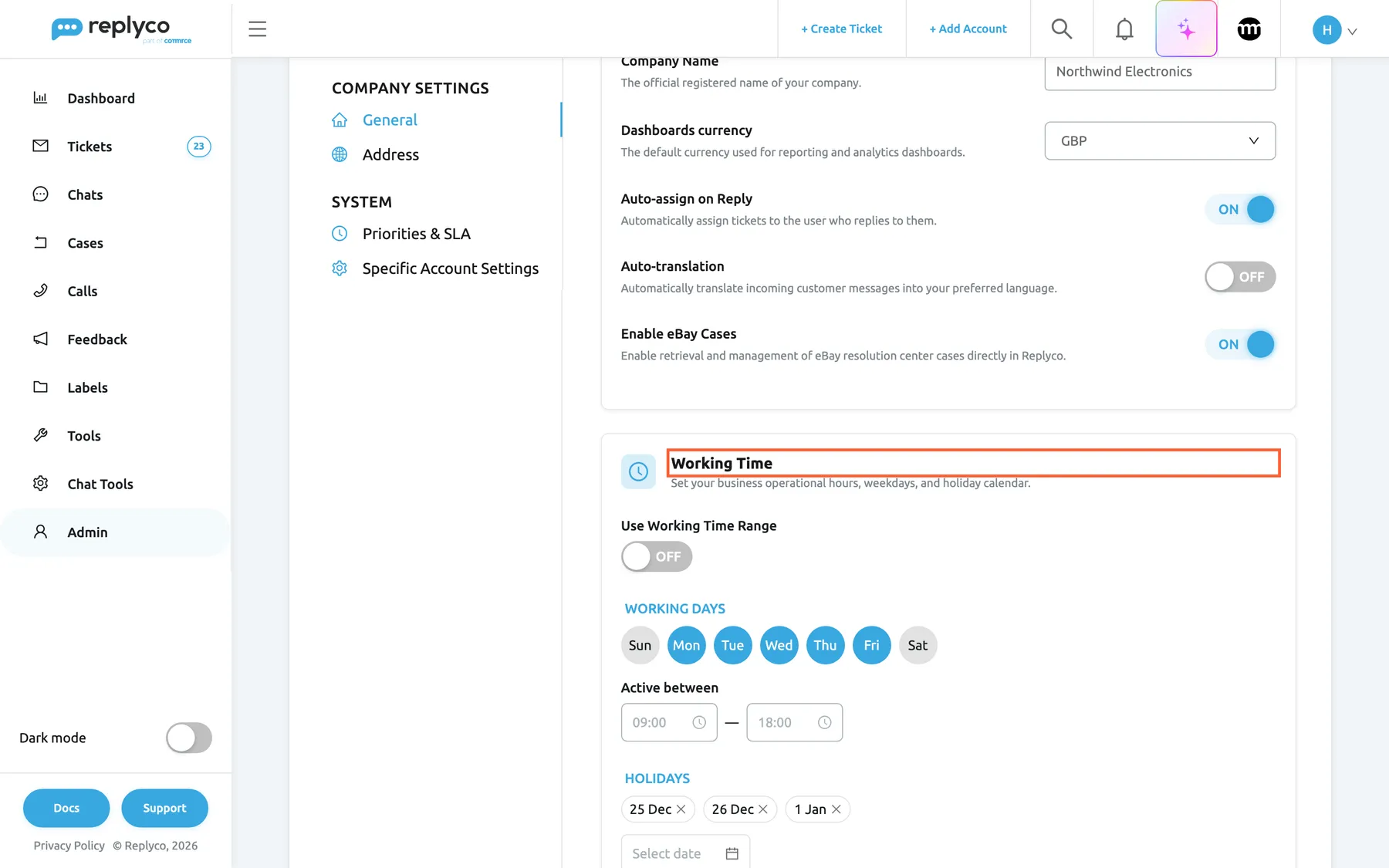Select Sat as working day
The width and height of the screenshot is (1389, 868).
pos(918,645)
